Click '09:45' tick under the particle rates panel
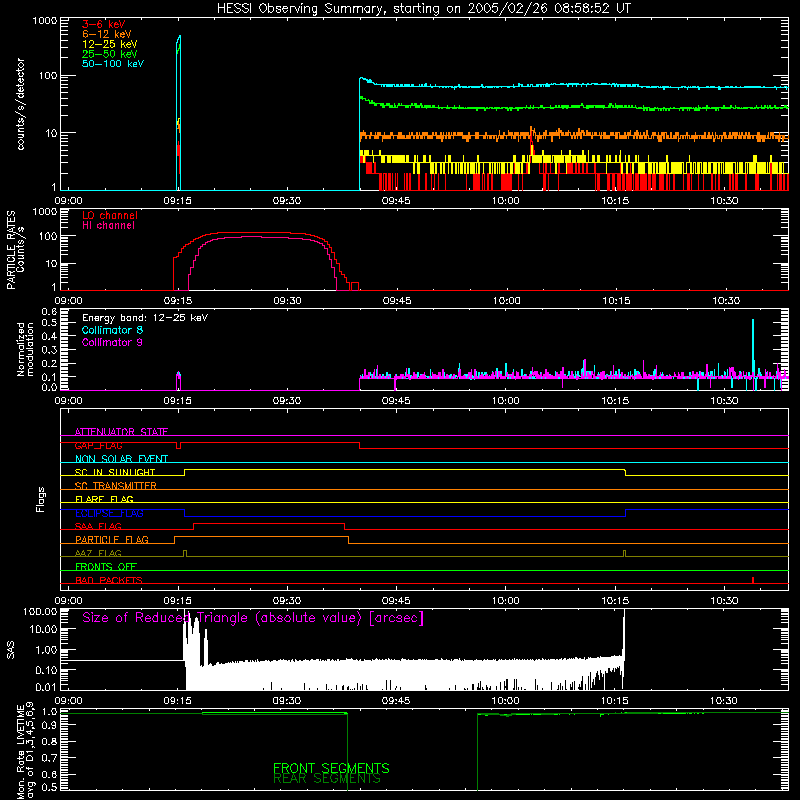 click(397, 301)
